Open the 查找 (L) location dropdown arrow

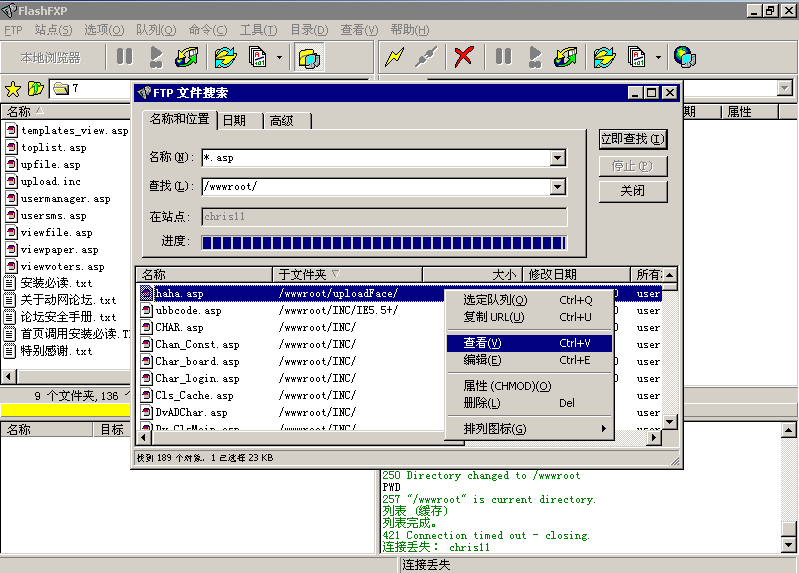pos(558,187)
